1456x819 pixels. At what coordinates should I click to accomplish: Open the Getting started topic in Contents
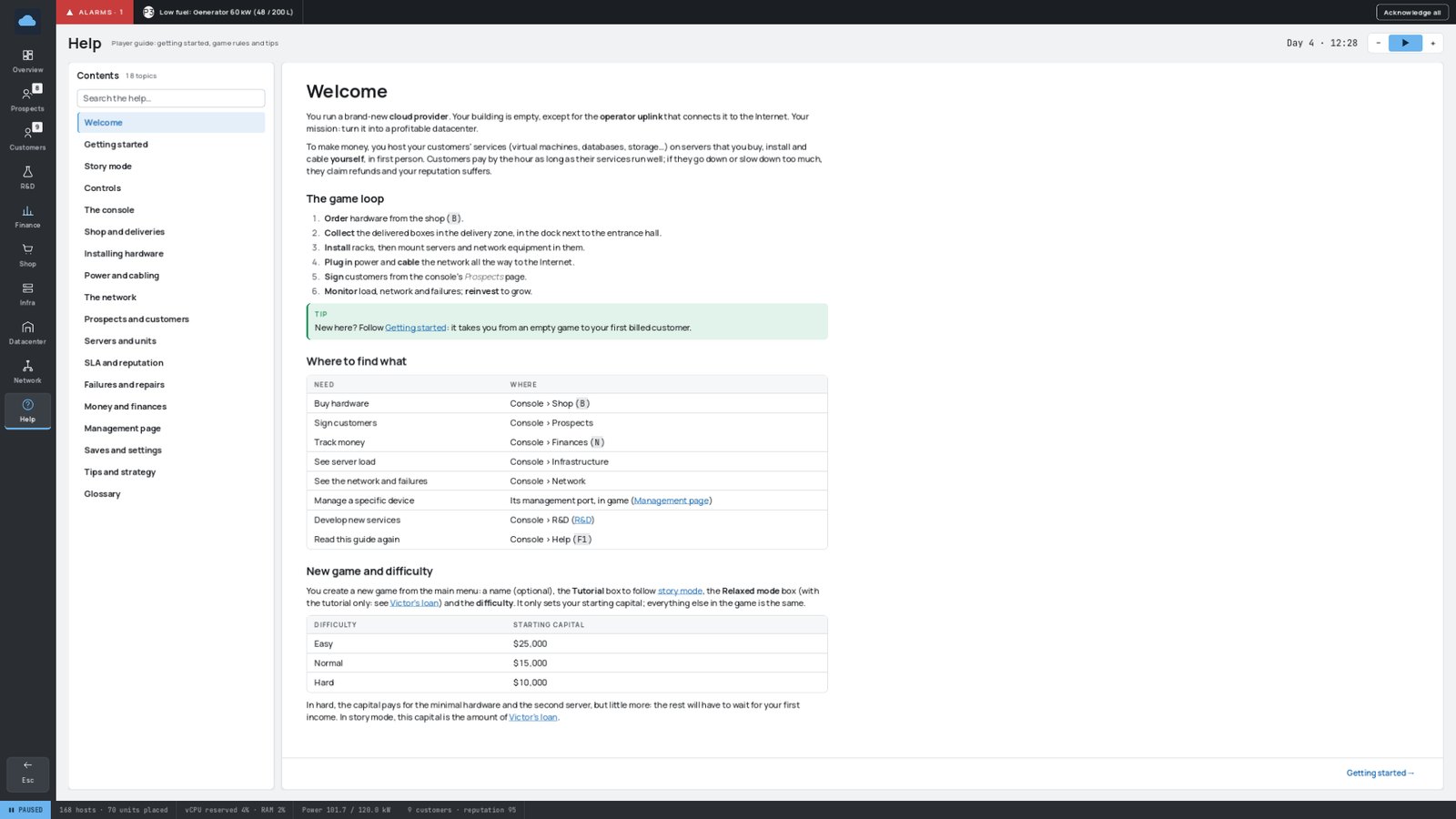pos(171,144)
